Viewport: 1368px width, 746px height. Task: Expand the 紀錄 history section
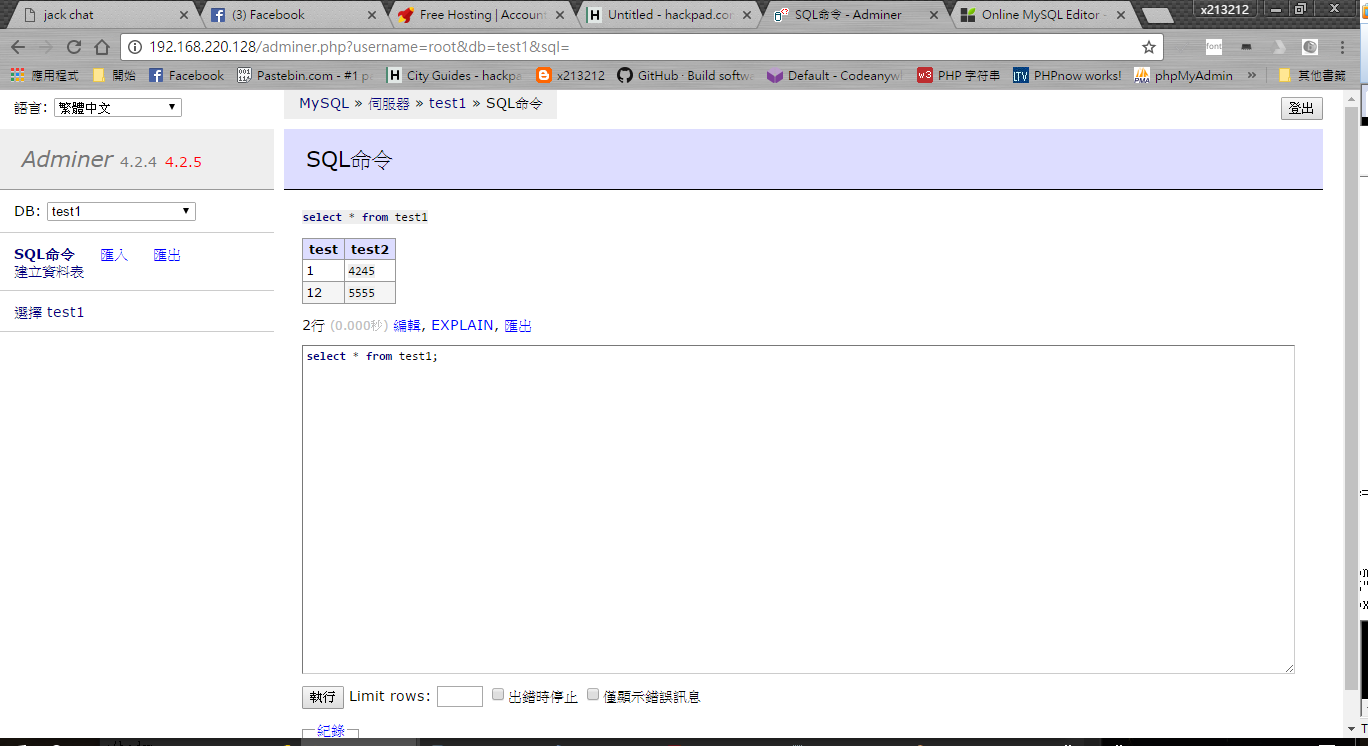(x=330, y=731)
